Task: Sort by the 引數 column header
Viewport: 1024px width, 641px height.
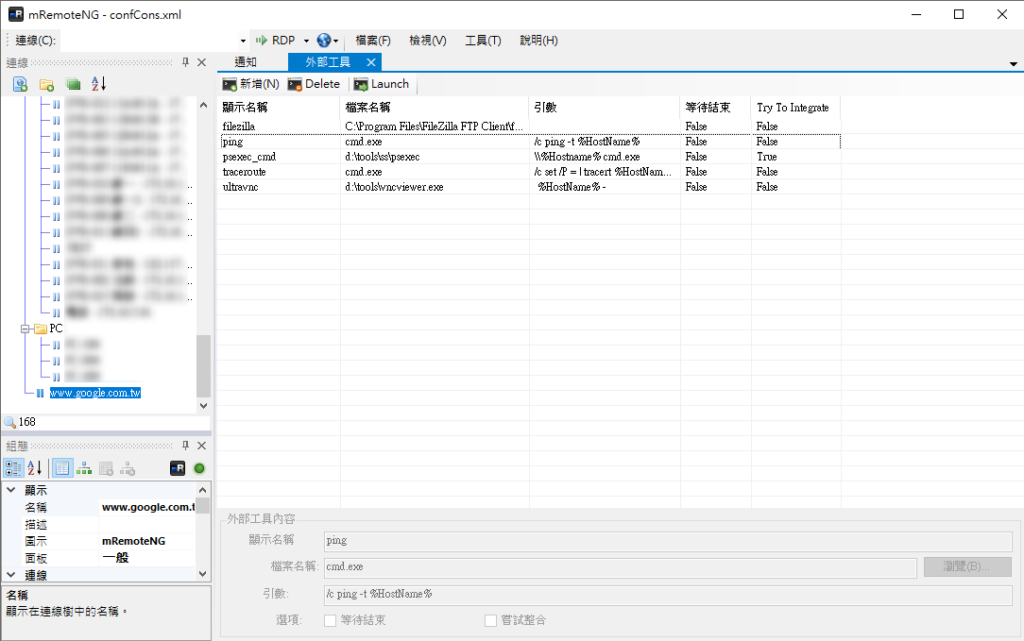Action: coord(604,107)
